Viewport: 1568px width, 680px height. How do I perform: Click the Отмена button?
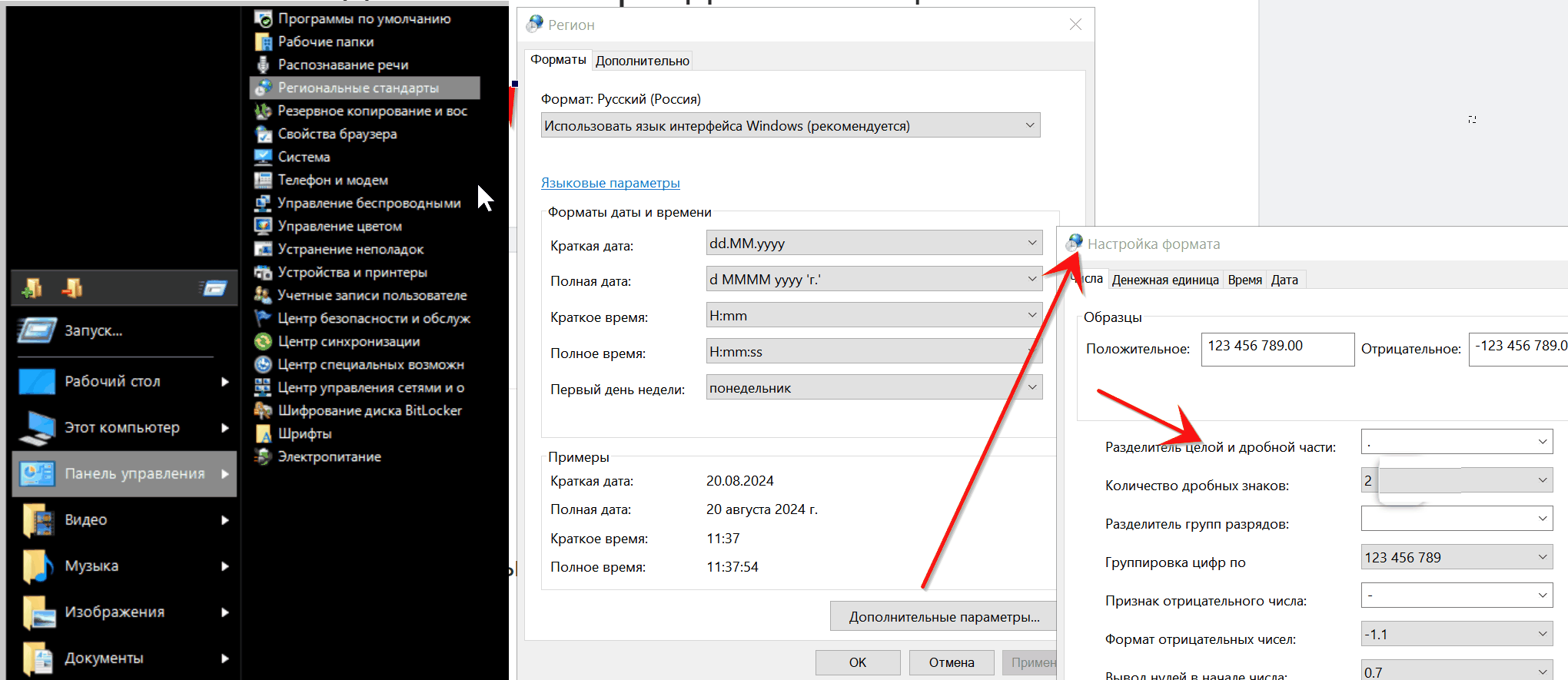click(x=951, y=662)
